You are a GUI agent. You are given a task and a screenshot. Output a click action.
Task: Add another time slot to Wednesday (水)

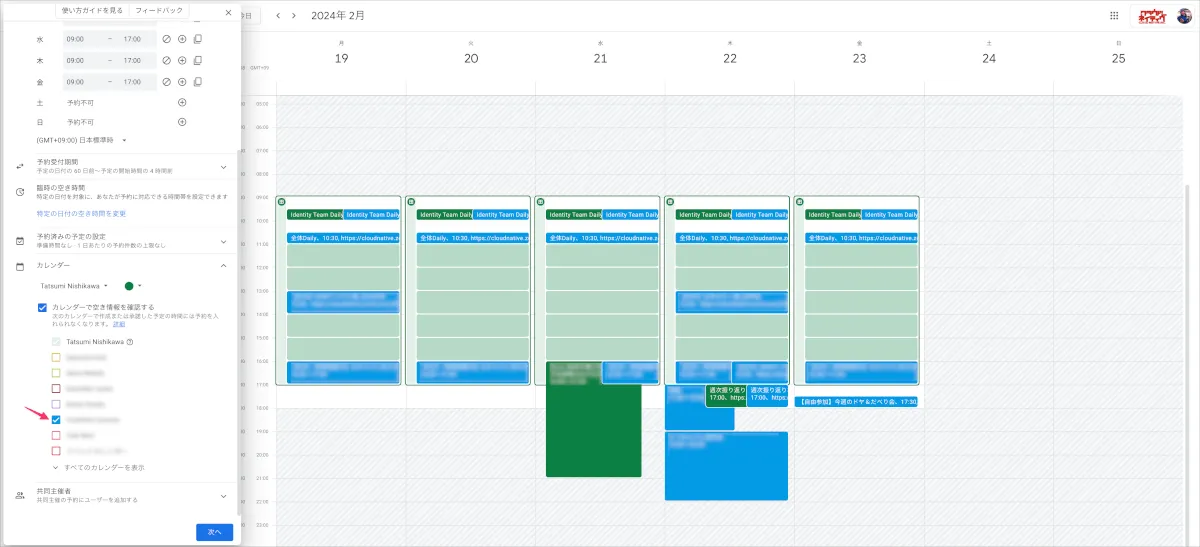(x=182, y=39)
